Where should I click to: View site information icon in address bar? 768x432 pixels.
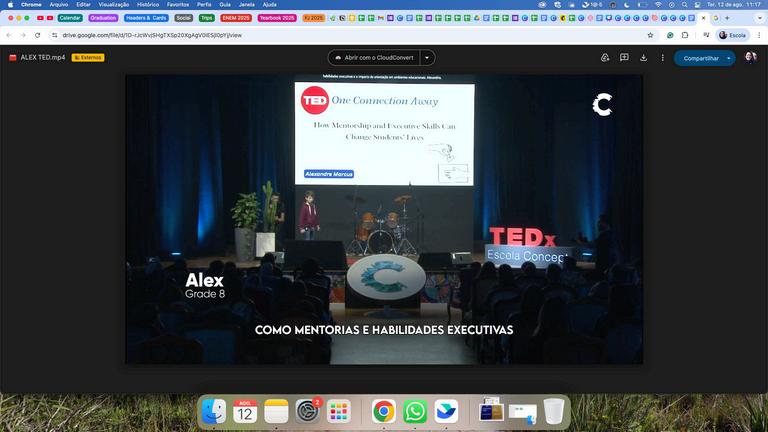[54, 35]
